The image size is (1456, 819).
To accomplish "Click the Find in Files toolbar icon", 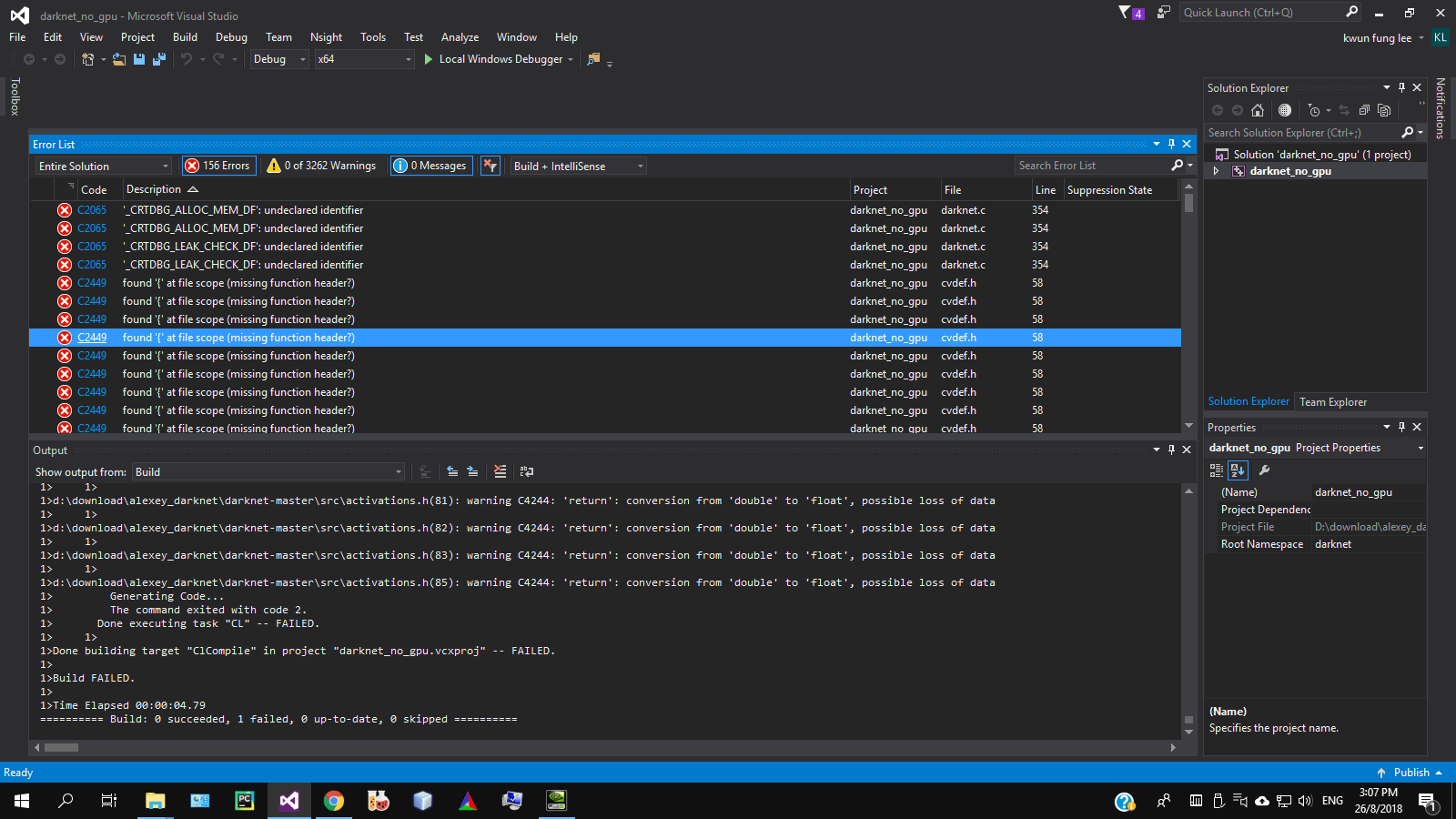I will coord(594,59).
